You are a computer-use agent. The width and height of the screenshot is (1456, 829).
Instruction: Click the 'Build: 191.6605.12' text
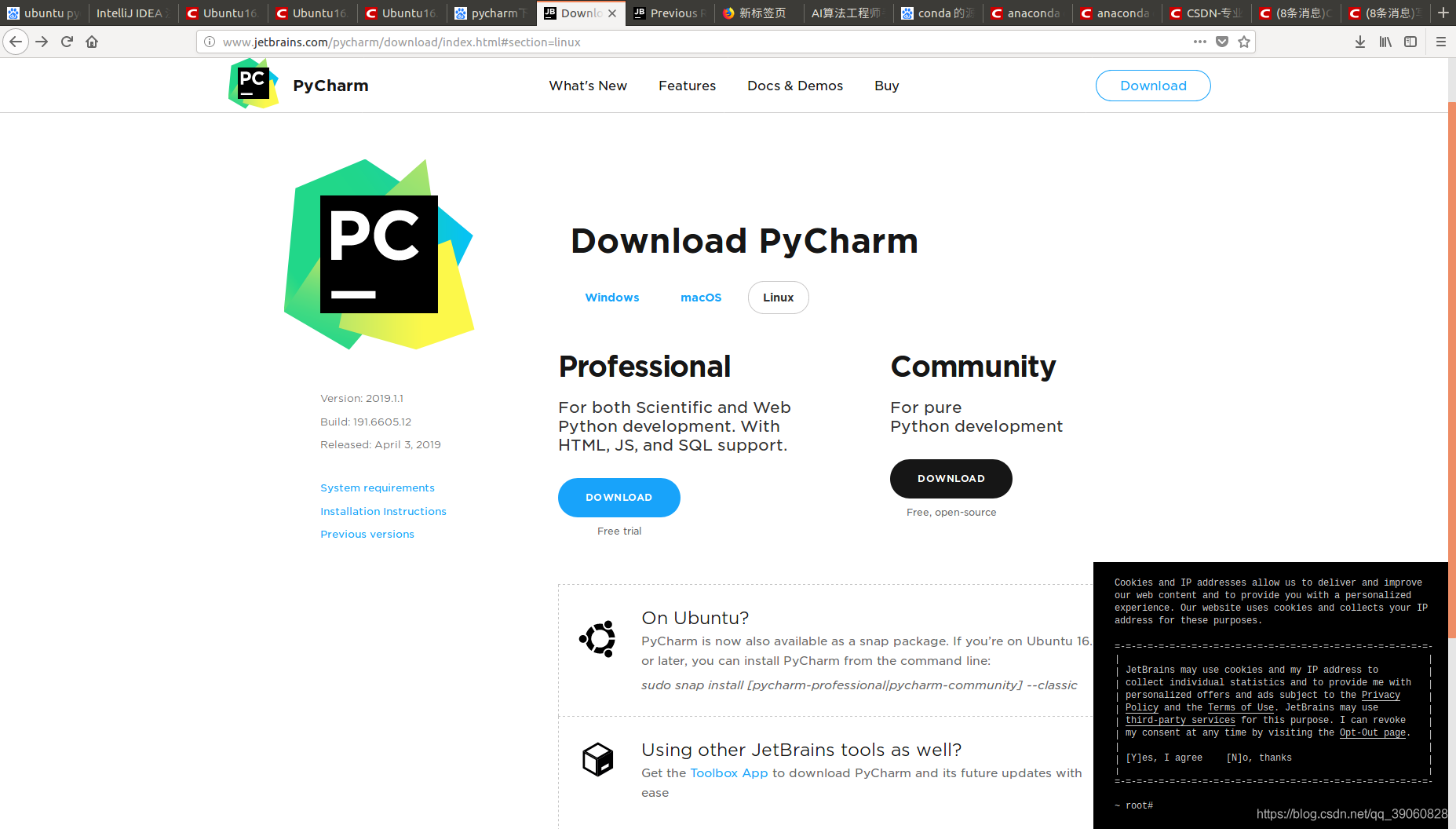click(366, 422)
